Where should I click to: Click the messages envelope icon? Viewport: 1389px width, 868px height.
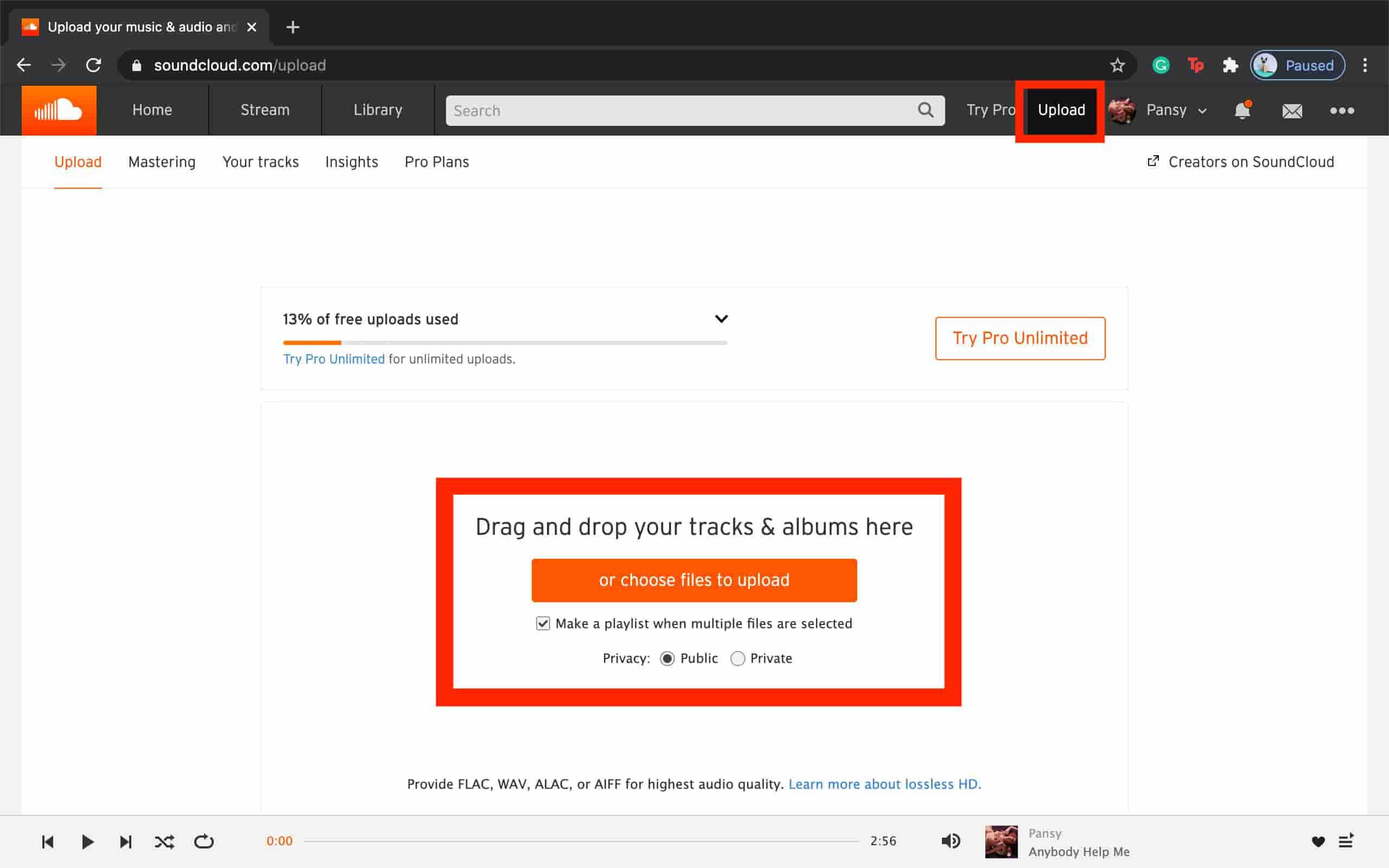[1292, 110]
